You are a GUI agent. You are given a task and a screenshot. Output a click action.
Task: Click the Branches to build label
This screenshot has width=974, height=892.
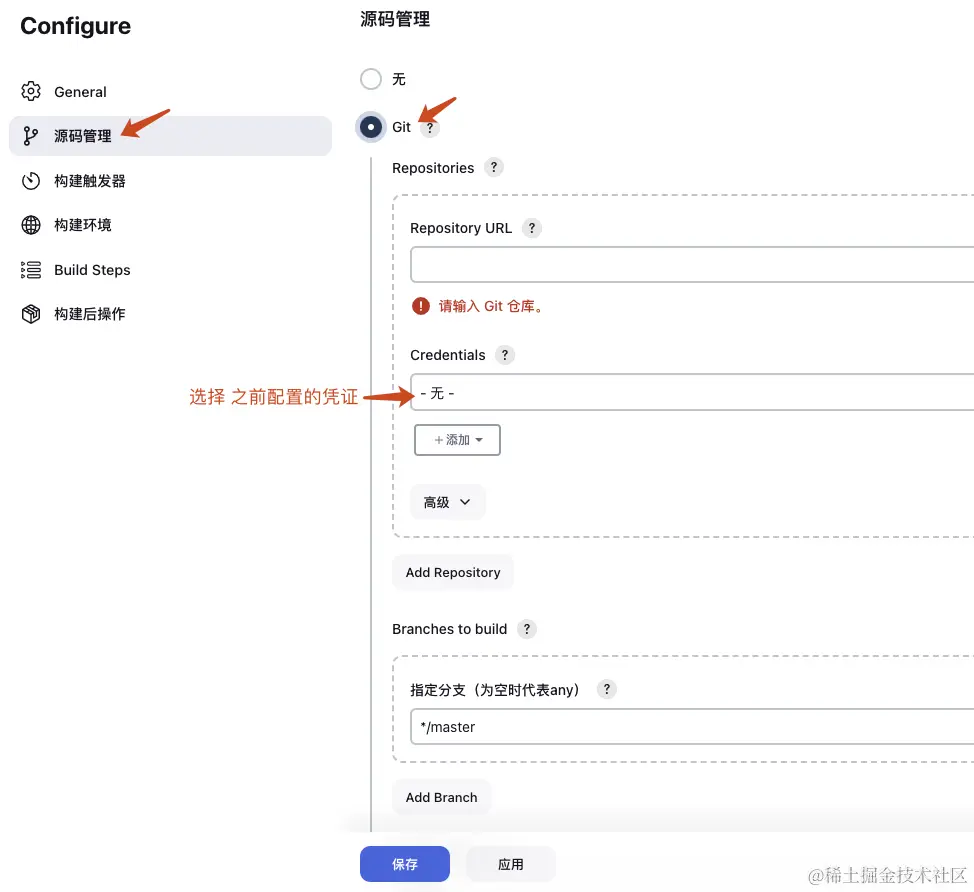coord(450,629)
